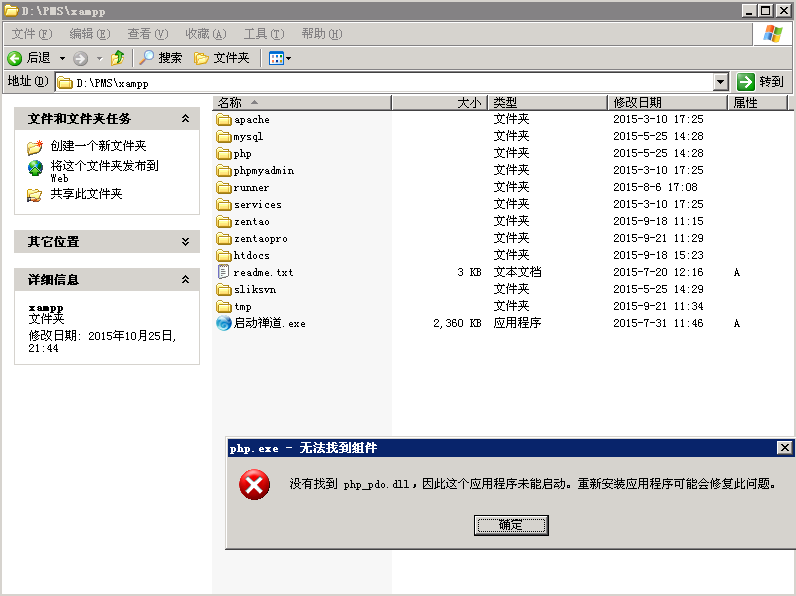Open the 文件(F) menu
The height and width of the screenshot is (596, 796).
pos(31,34)
